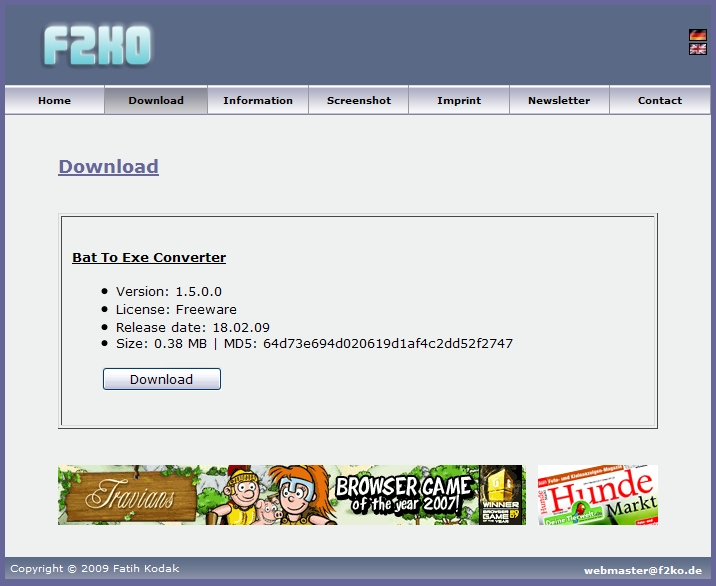Screen dimensions: 716x586
Task: Click the Copyright © 2009 Fatih Kodak text
Action: point(95,569)
